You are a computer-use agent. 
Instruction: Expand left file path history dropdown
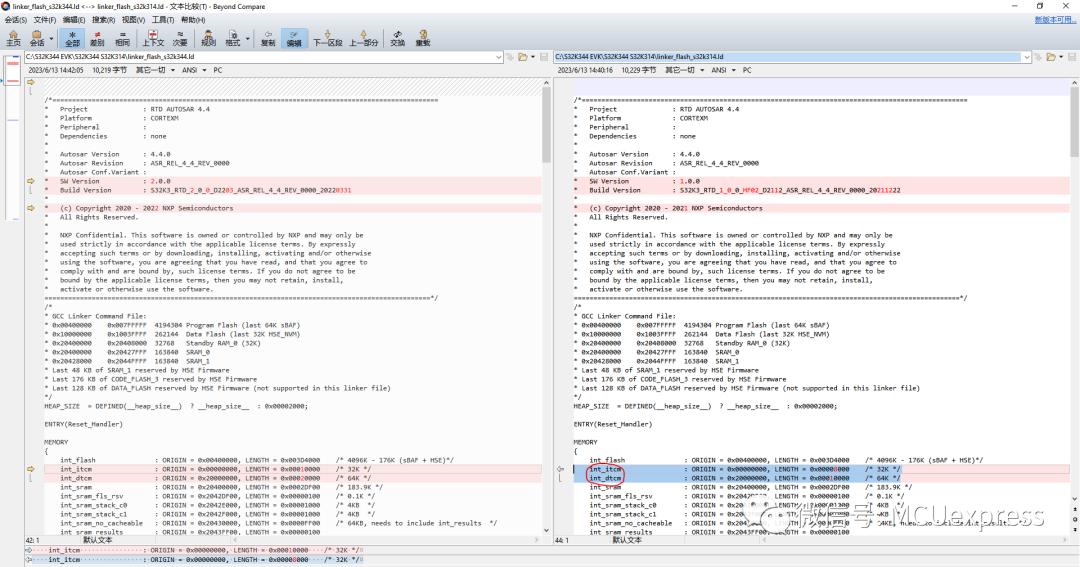tap(499, 56)
